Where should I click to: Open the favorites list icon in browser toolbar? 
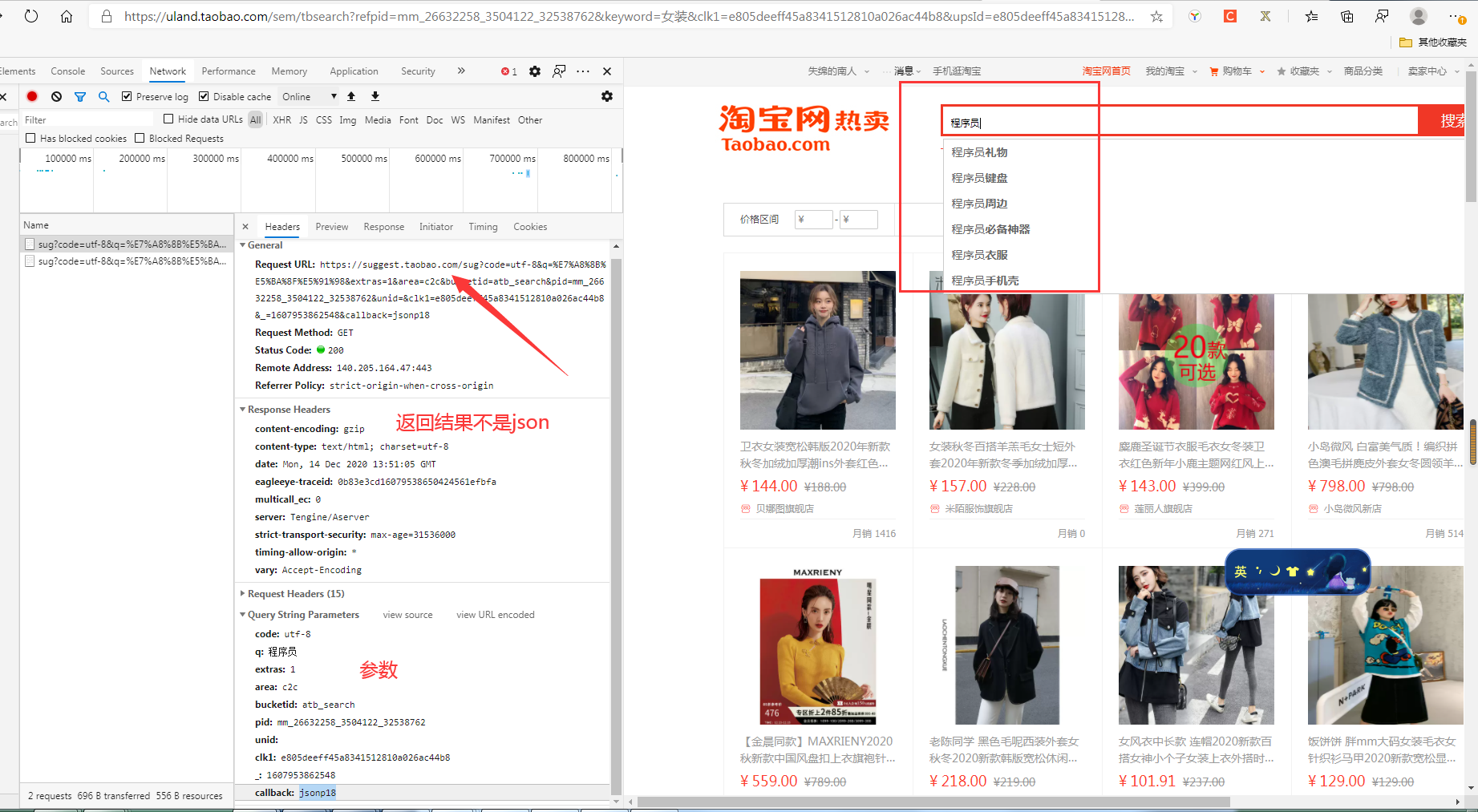click(1311, 16)
